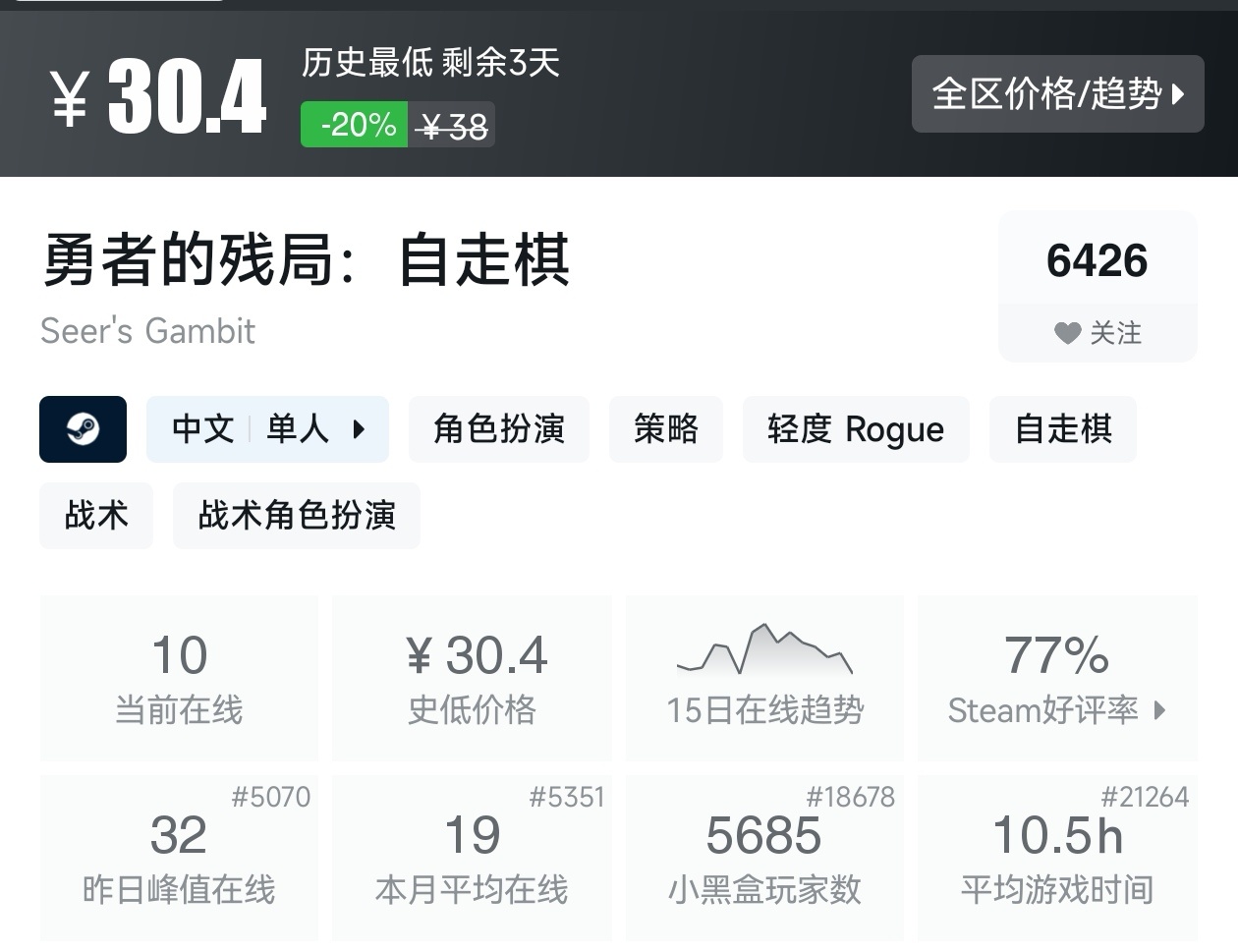
Task: Select the 轻度 Rogue tag
Action: pyautogui.click(x=856, y=429)
